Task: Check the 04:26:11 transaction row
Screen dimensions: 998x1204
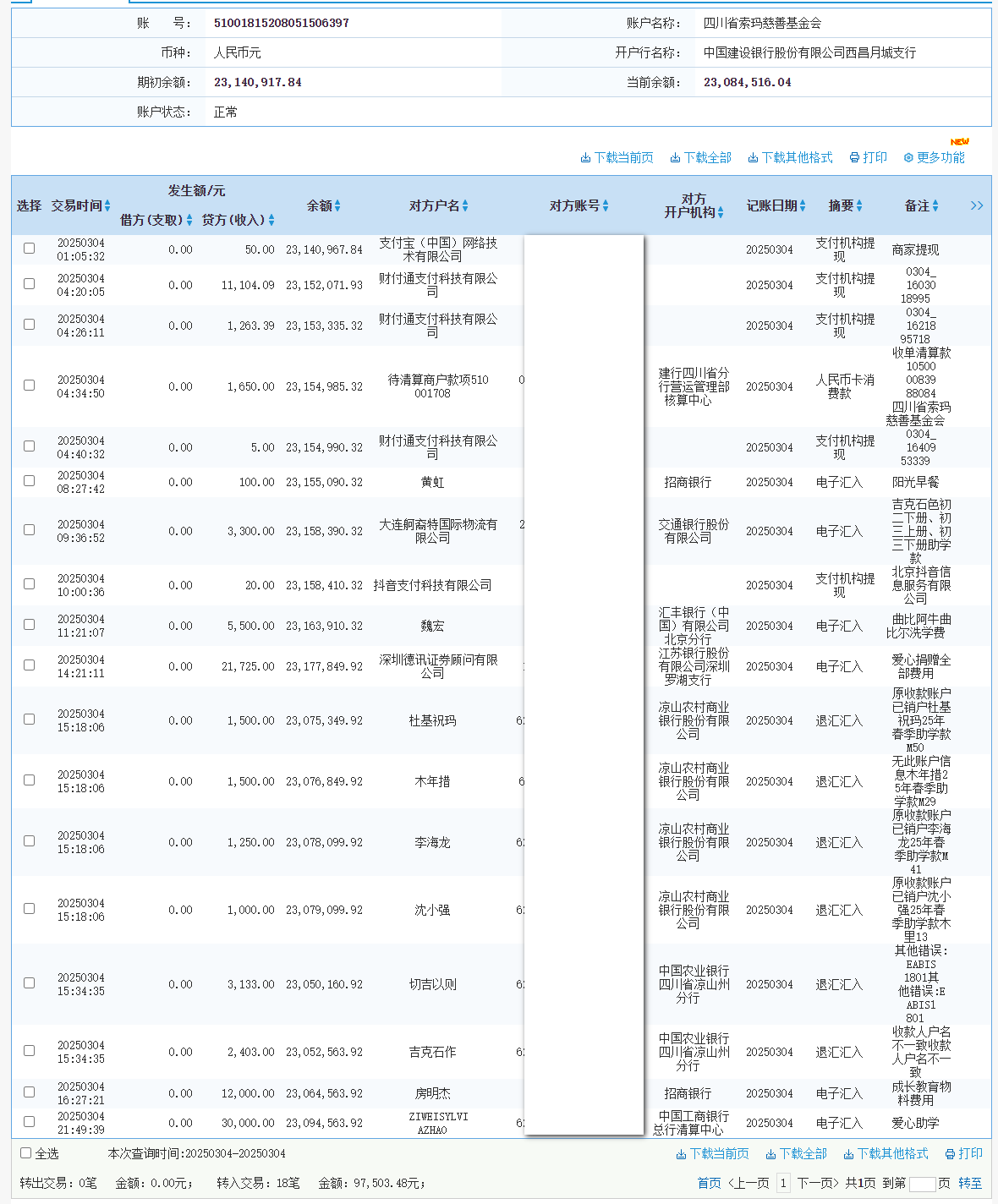Action: pyautogui.click(x=29, y=325)
